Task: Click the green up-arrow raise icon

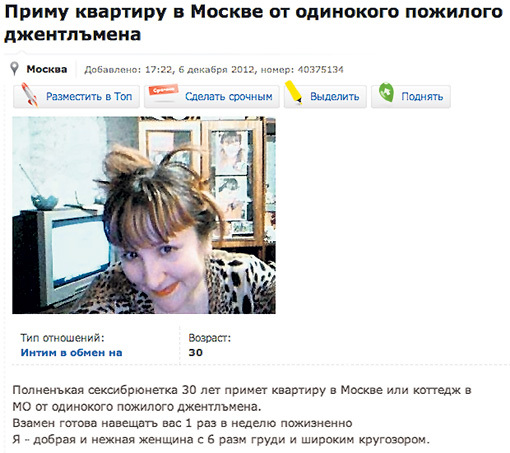Action: click(386, 93)
